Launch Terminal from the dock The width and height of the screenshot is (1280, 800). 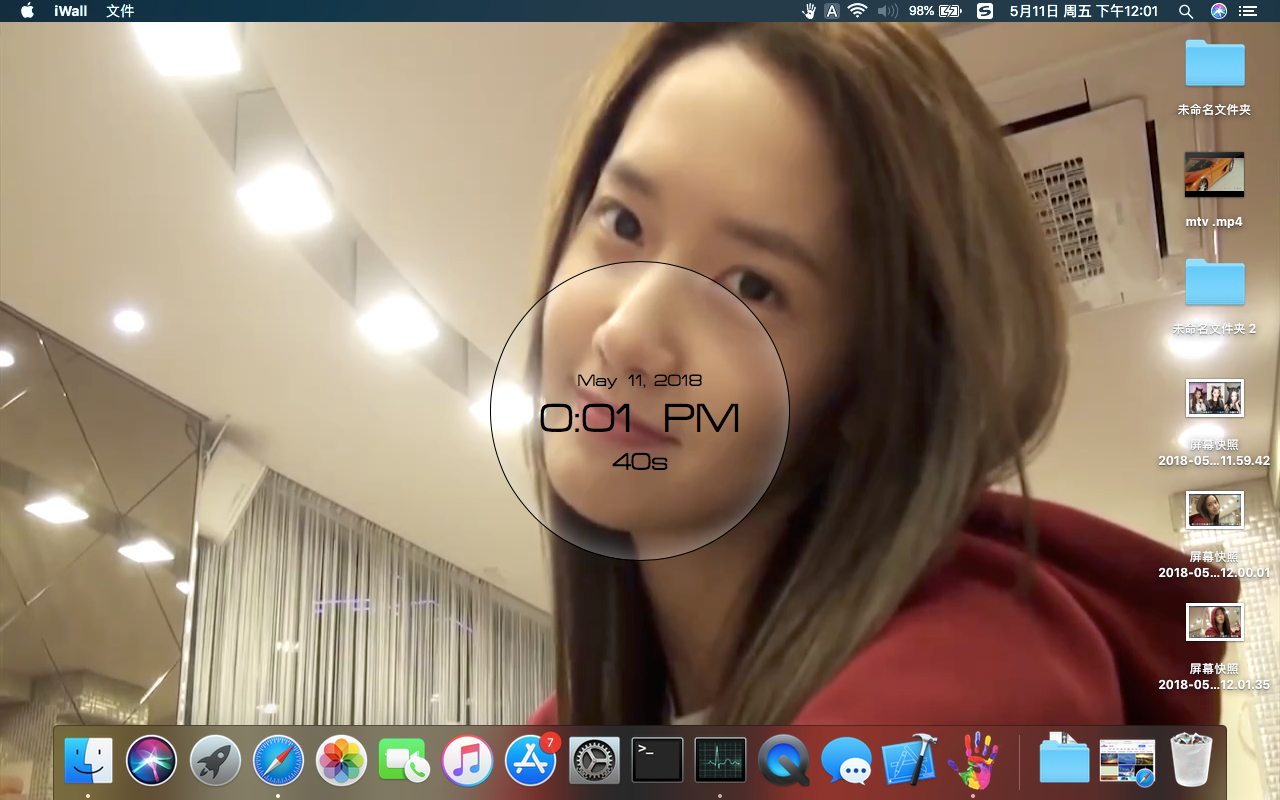pyautogui.click(x=657, y=760)
